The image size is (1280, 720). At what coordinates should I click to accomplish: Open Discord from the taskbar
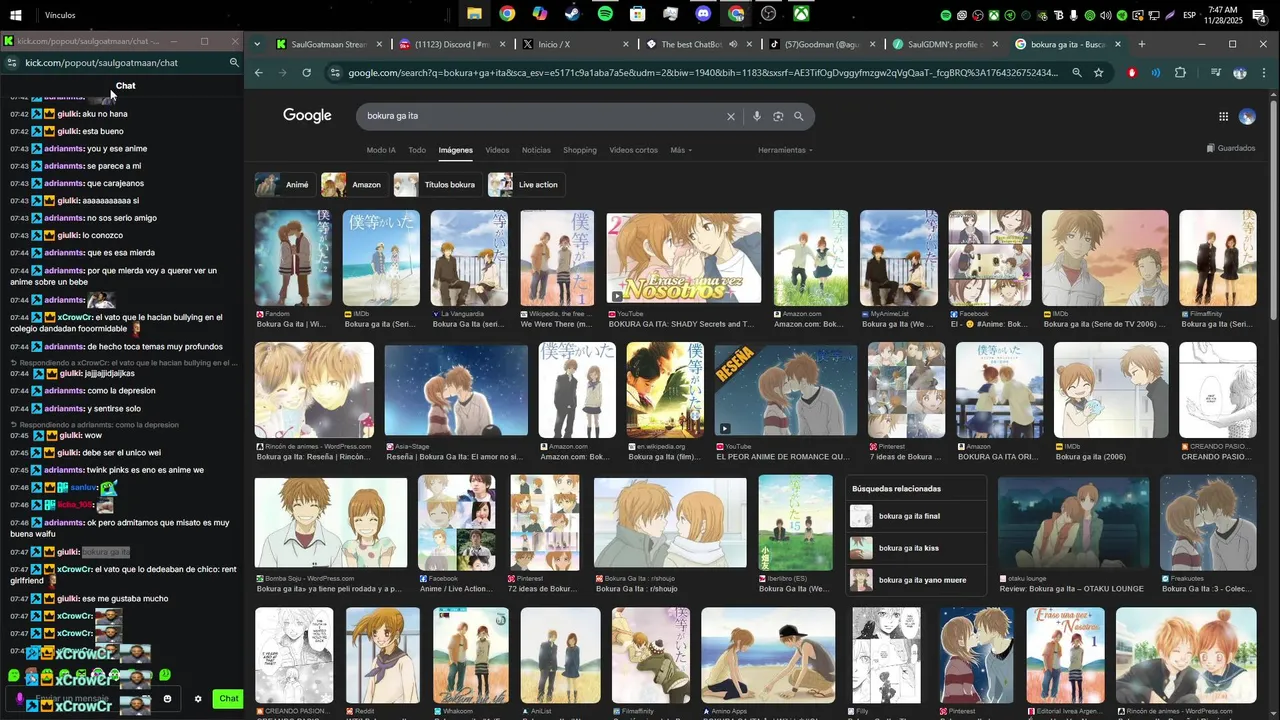click(x=703, y=14)
